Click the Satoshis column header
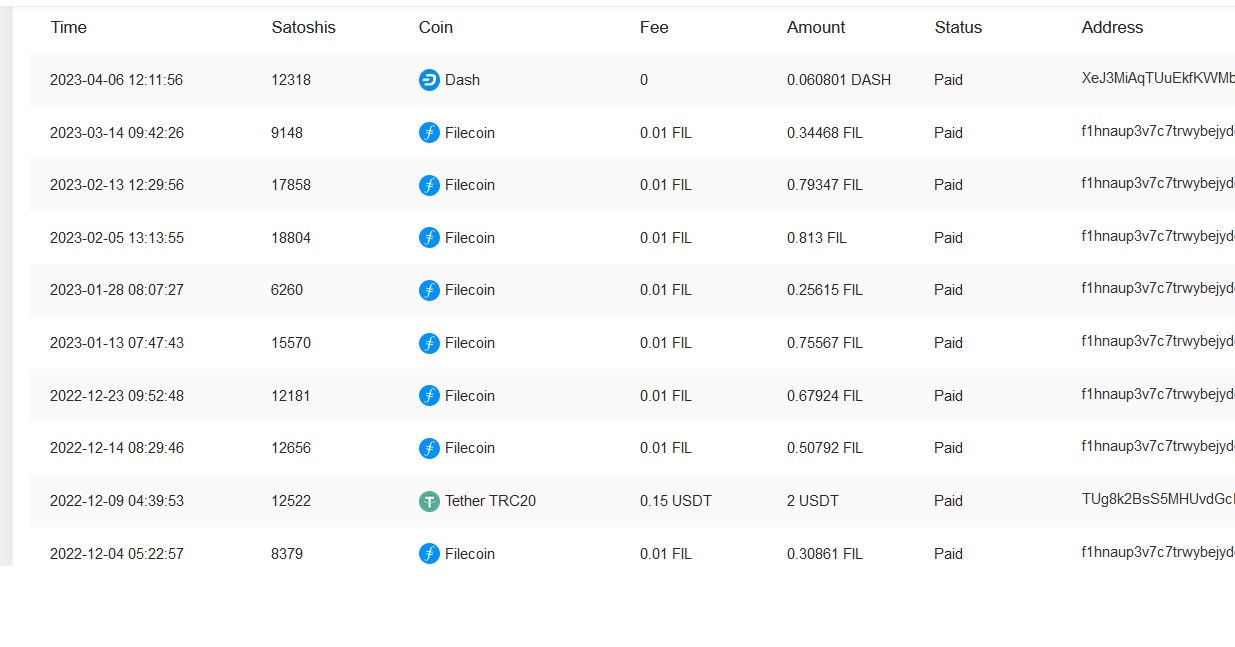The image size is (1235, 647). pos(303,28)
